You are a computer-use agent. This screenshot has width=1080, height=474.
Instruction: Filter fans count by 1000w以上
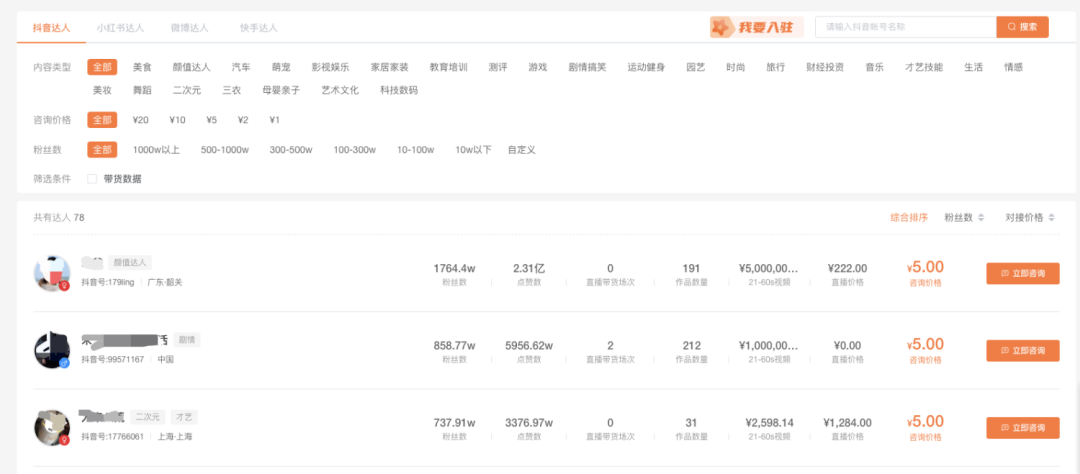coord(156,150)
